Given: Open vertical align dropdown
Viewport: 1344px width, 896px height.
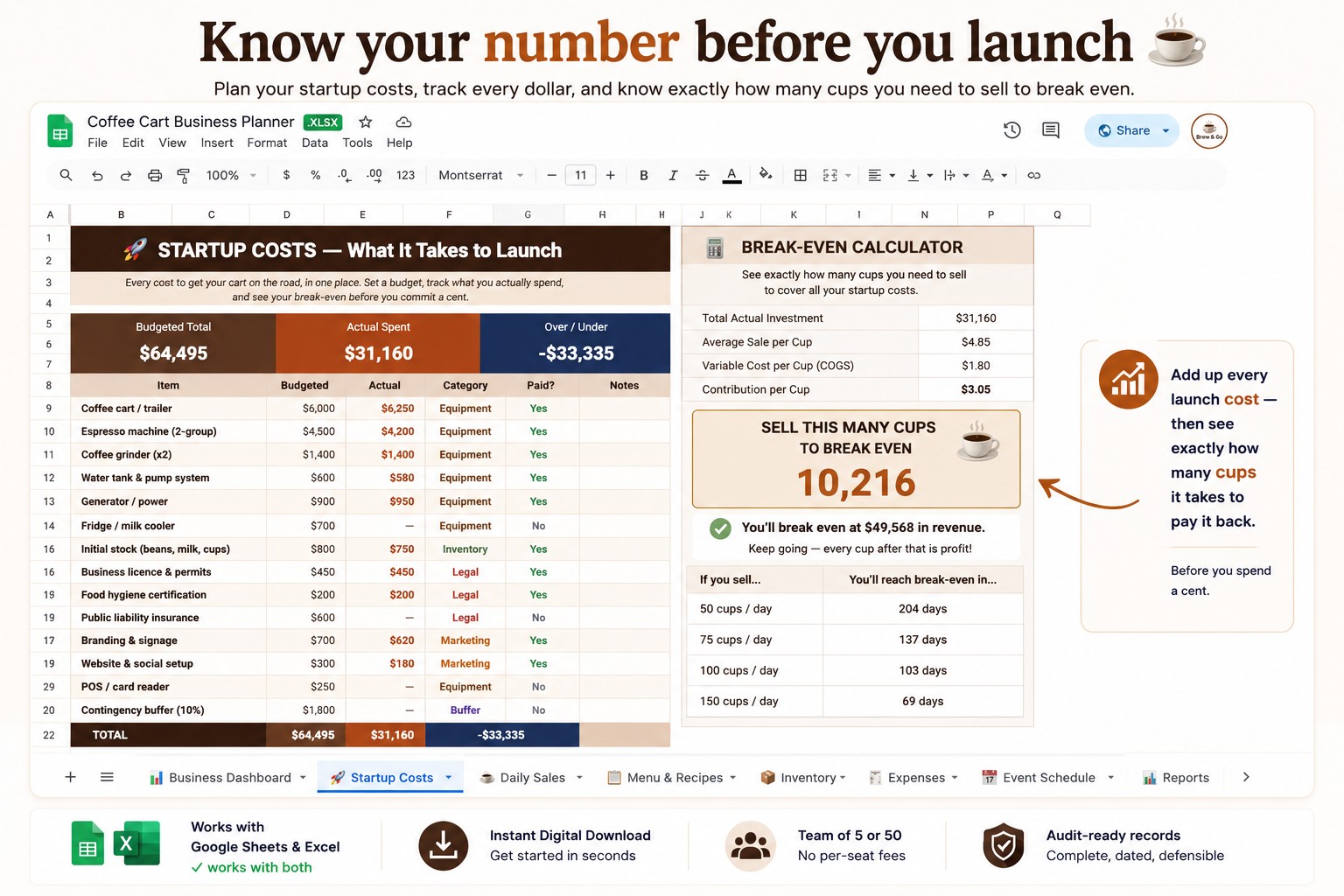Looking at the screenshot, I should [x=920, y=175].
